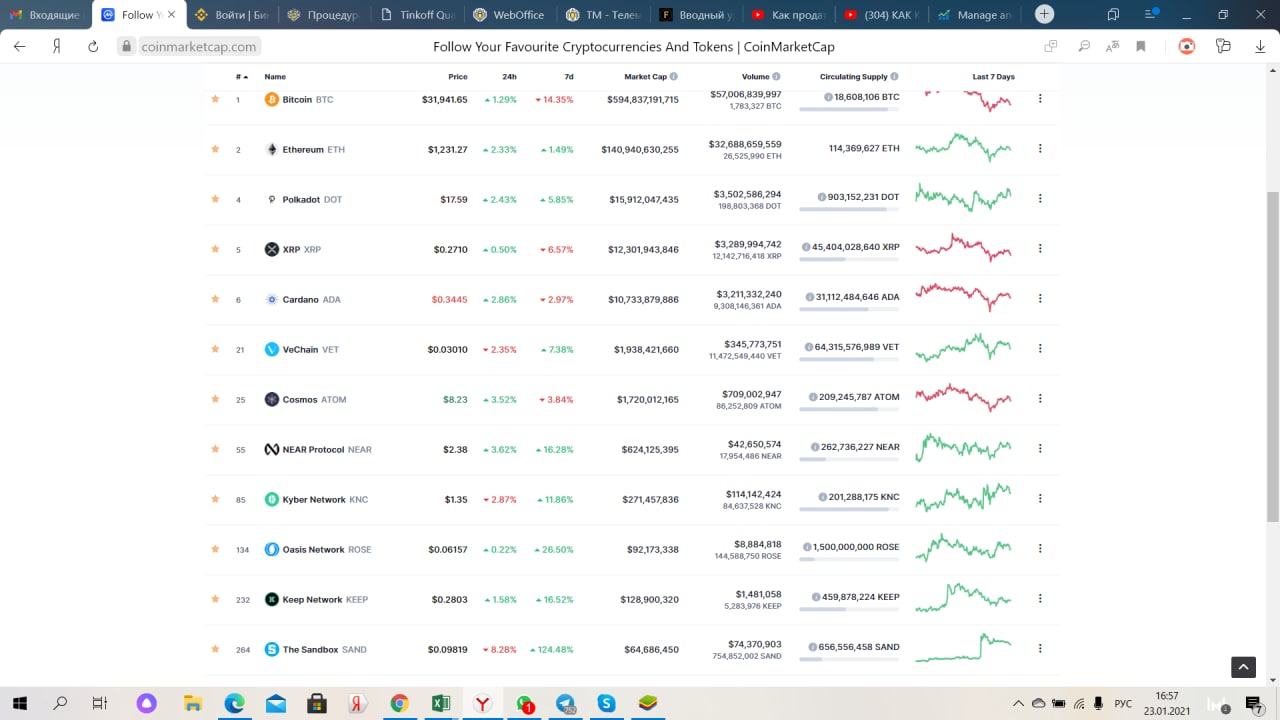Toggle the XRP watchlist star
Screen dimensions: 1280x720
tap(215, 249)
